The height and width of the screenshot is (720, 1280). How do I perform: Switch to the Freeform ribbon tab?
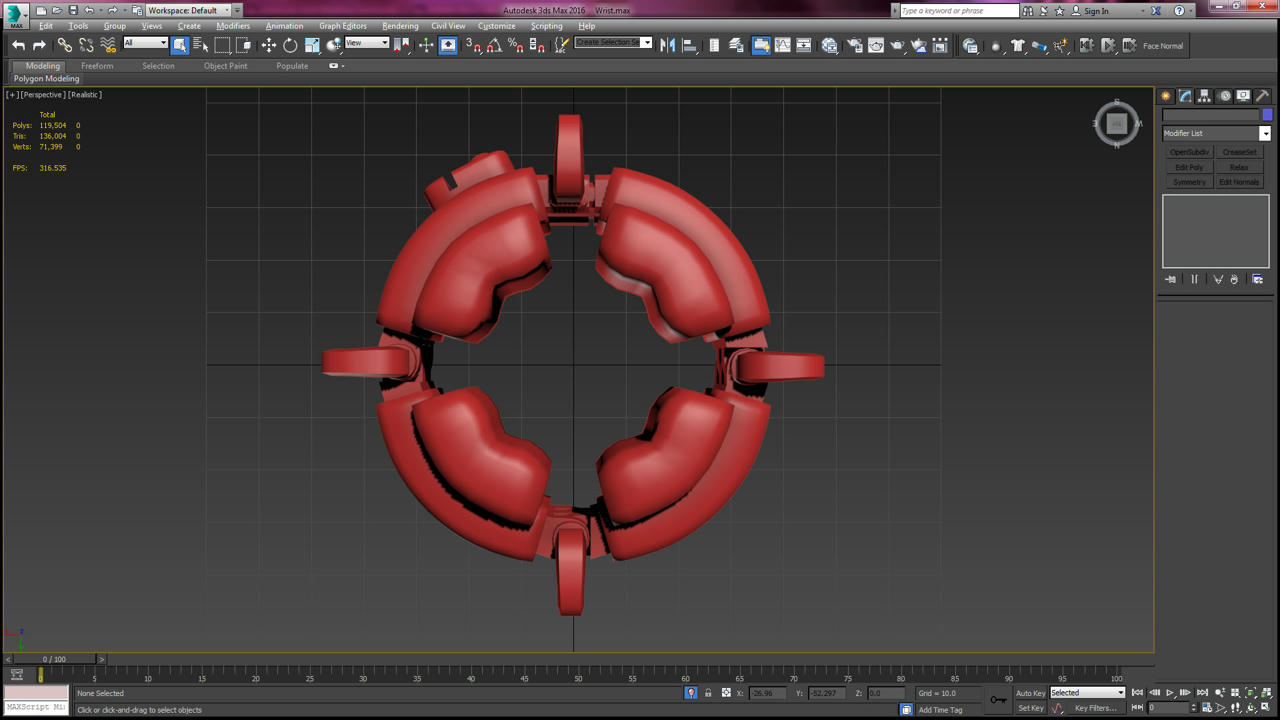(97, 66)
